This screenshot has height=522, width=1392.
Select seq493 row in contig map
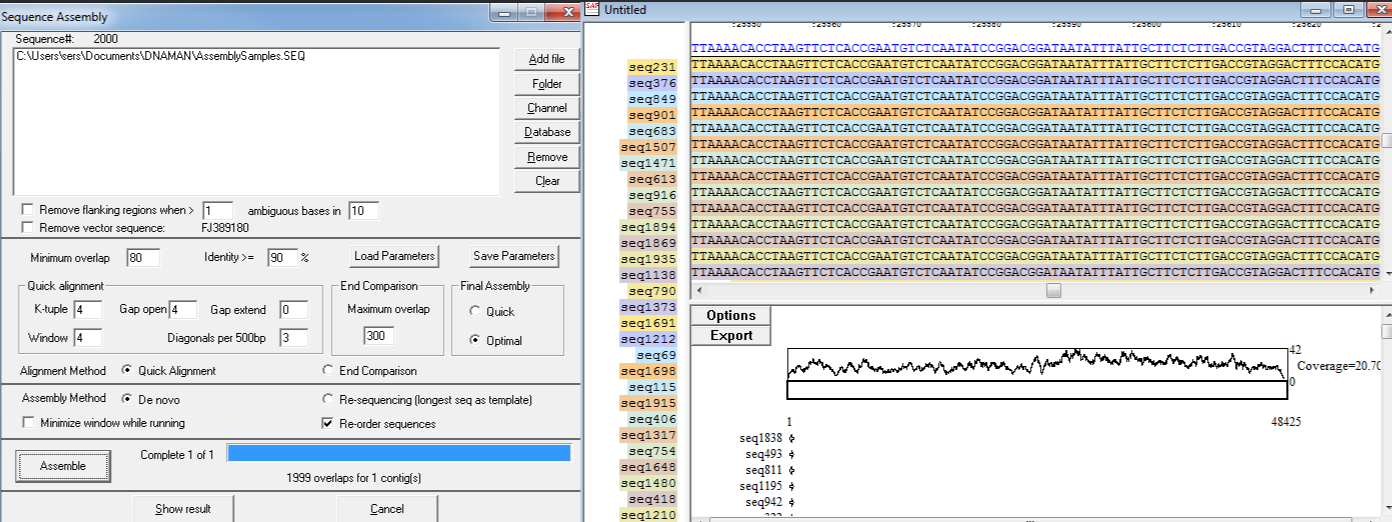tap(765, 454)
